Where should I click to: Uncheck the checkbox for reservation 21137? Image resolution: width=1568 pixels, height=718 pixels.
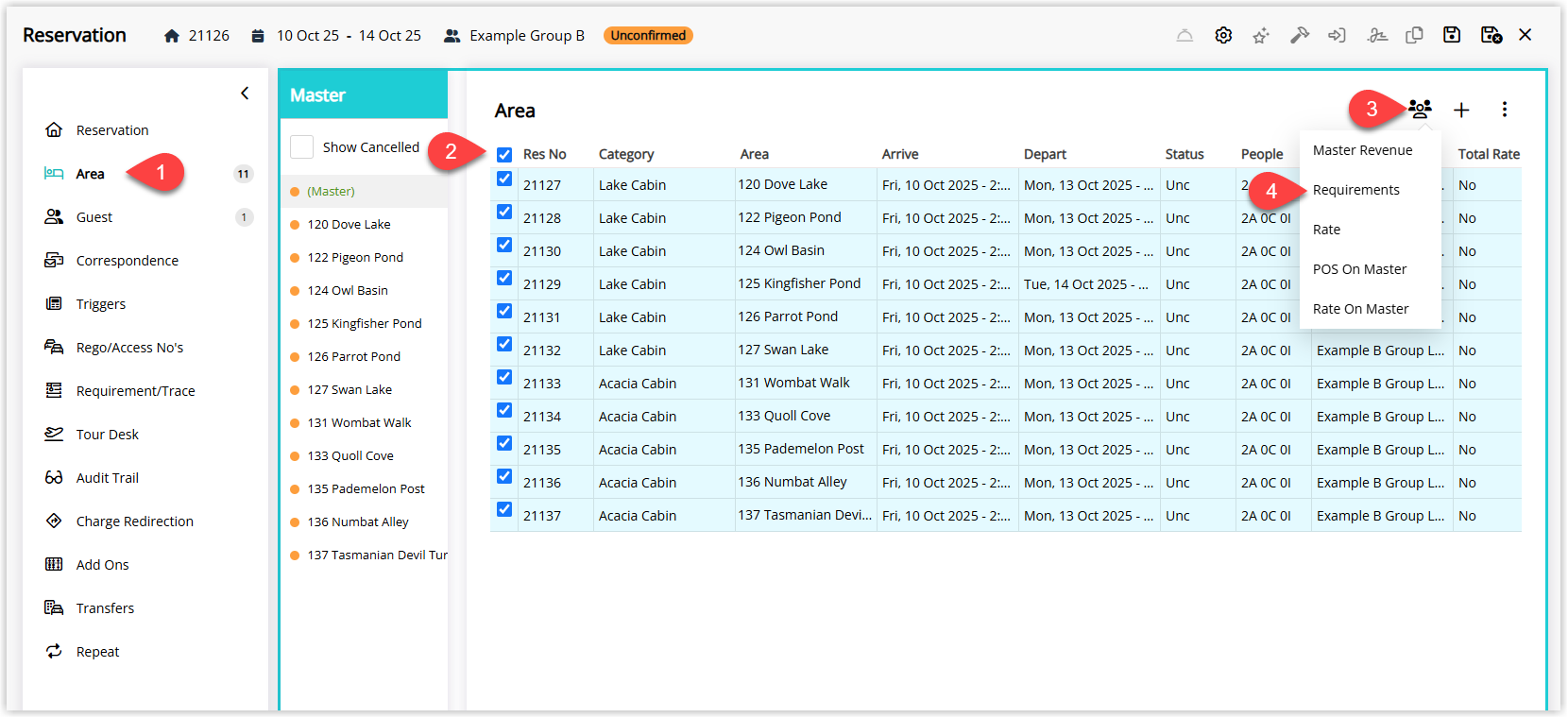(x=504, y=510)
